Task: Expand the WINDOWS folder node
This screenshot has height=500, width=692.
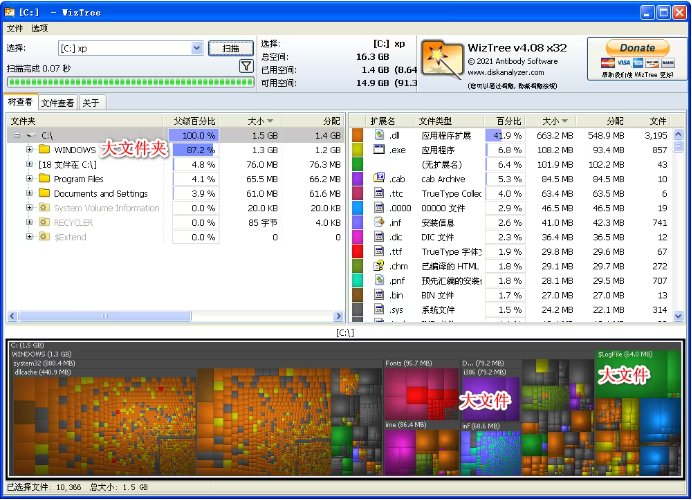Action: tap(29, 150)
